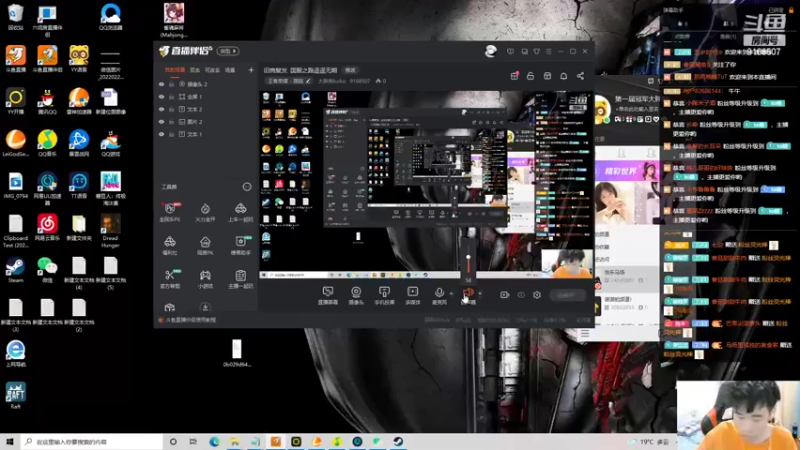Add camera source 摄像头
Viewport: 800px width, 450px height.
point(356,295)
